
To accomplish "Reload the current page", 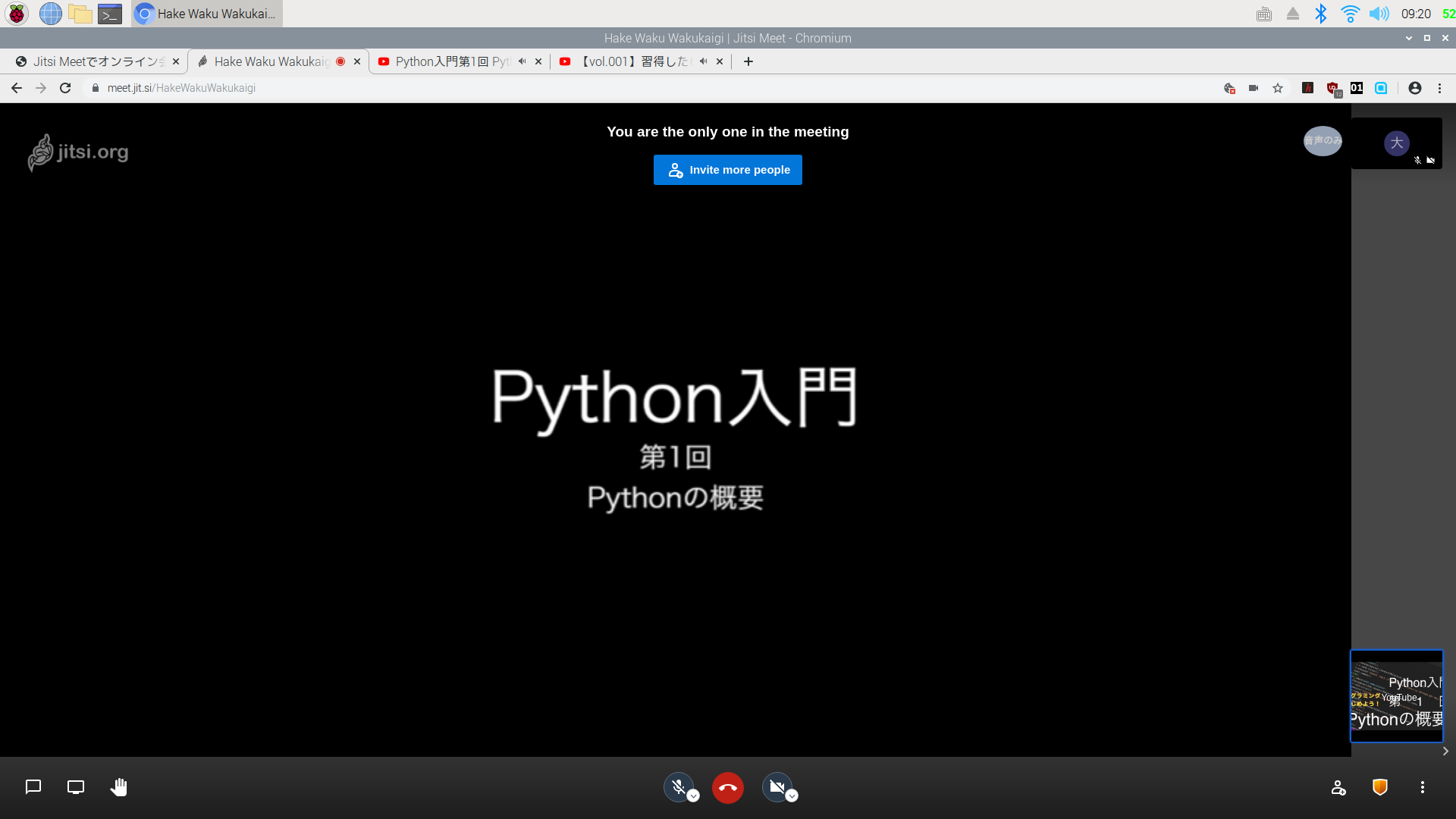I will point(65,88).
